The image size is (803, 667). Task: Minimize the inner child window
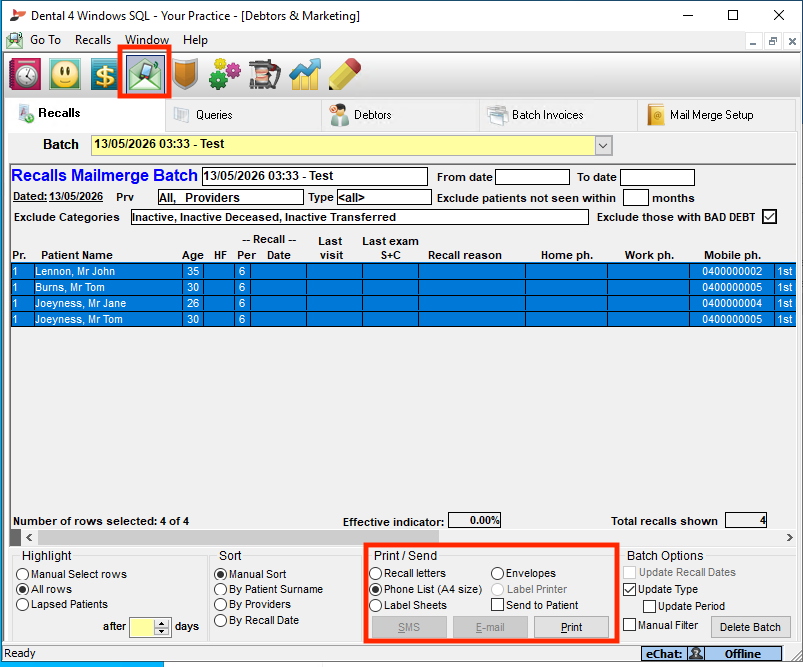coord(753,41)
